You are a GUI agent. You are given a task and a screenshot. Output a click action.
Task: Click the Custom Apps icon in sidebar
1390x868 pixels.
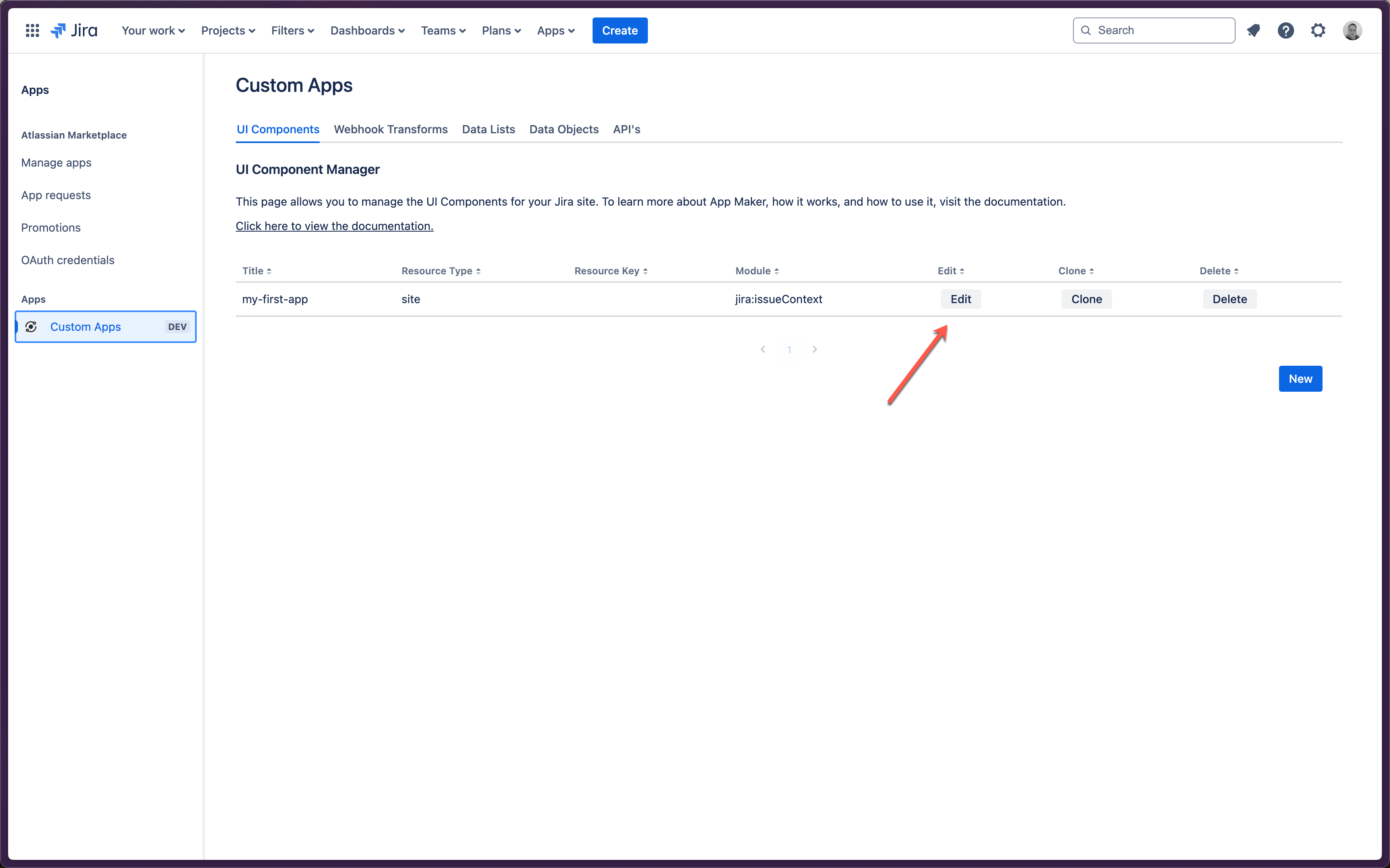coord(32,326)
